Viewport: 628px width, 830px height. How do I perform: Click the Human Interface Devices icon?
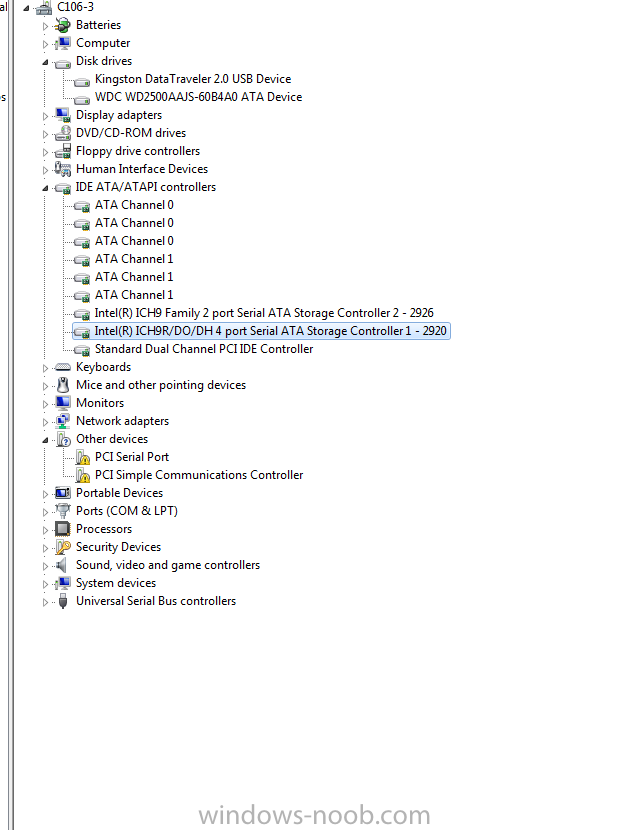[x=62, y=169]
